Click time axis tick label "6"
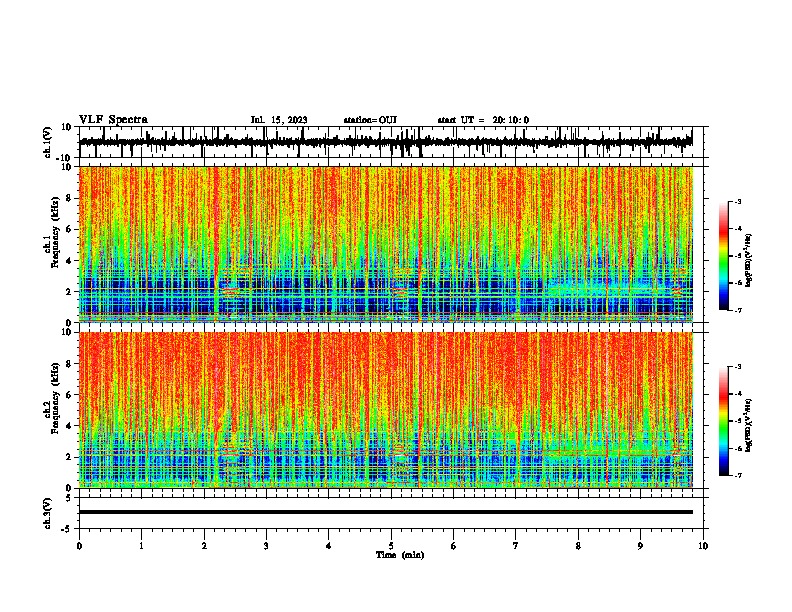 point(454,546)
